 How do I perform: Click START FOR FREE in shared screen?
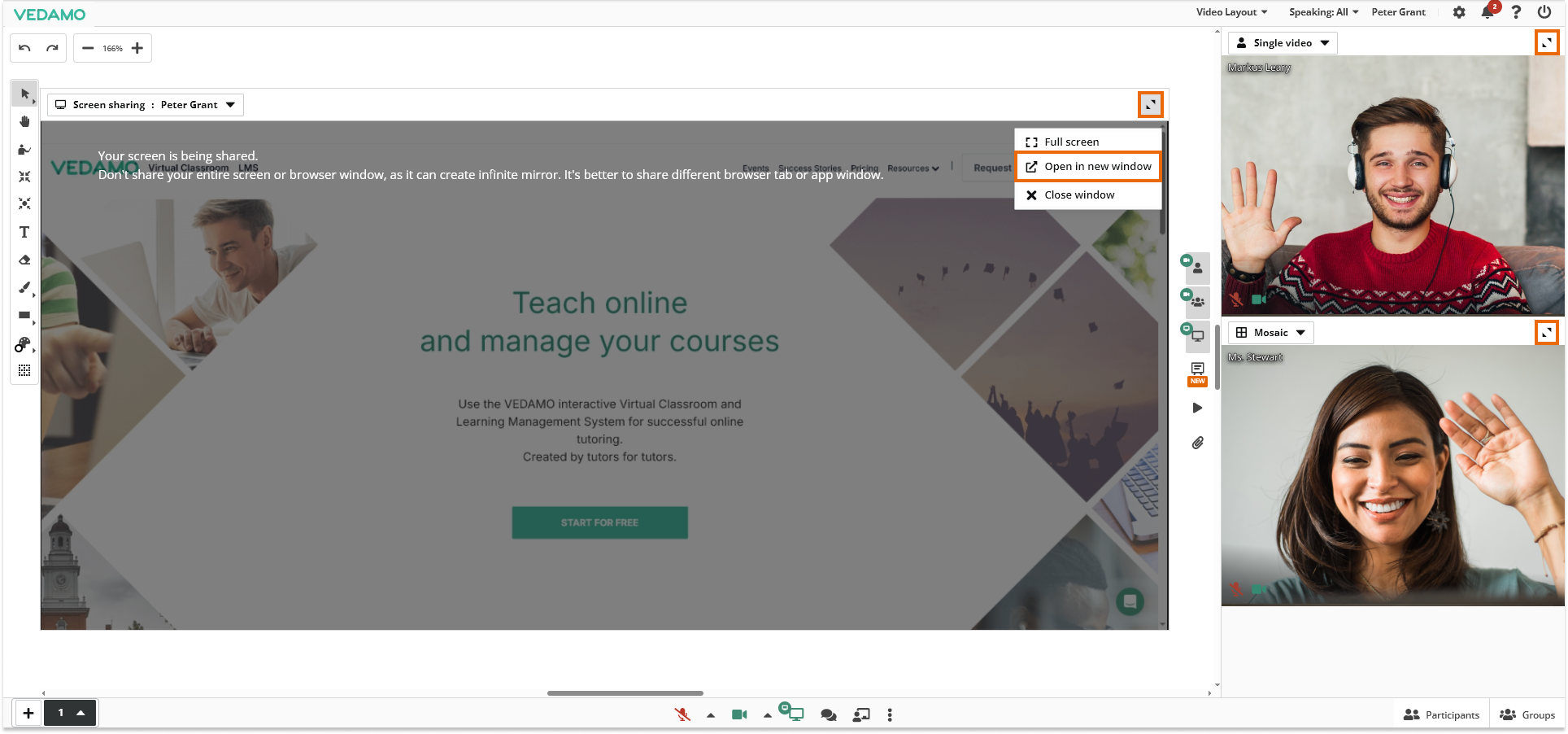coord(599,522)
